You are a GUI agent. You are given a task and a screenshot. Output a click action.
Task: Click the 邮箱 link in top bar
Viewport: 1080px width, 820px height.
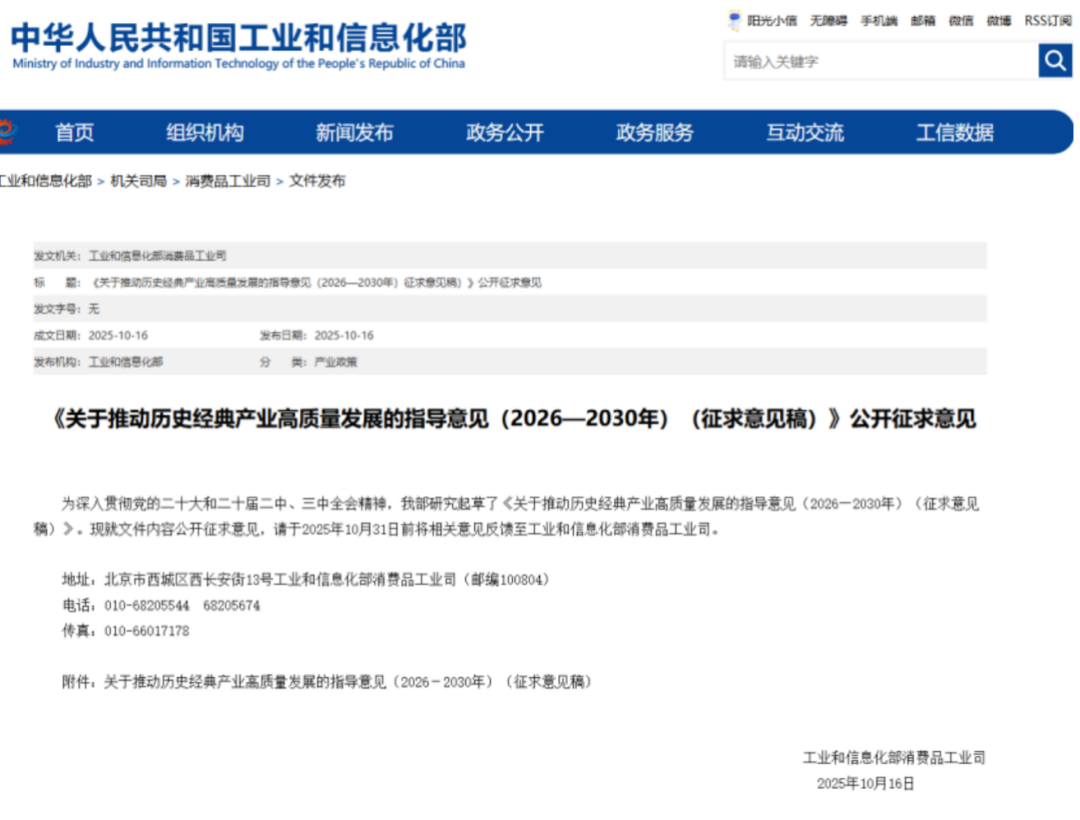(x=923, y=20)
